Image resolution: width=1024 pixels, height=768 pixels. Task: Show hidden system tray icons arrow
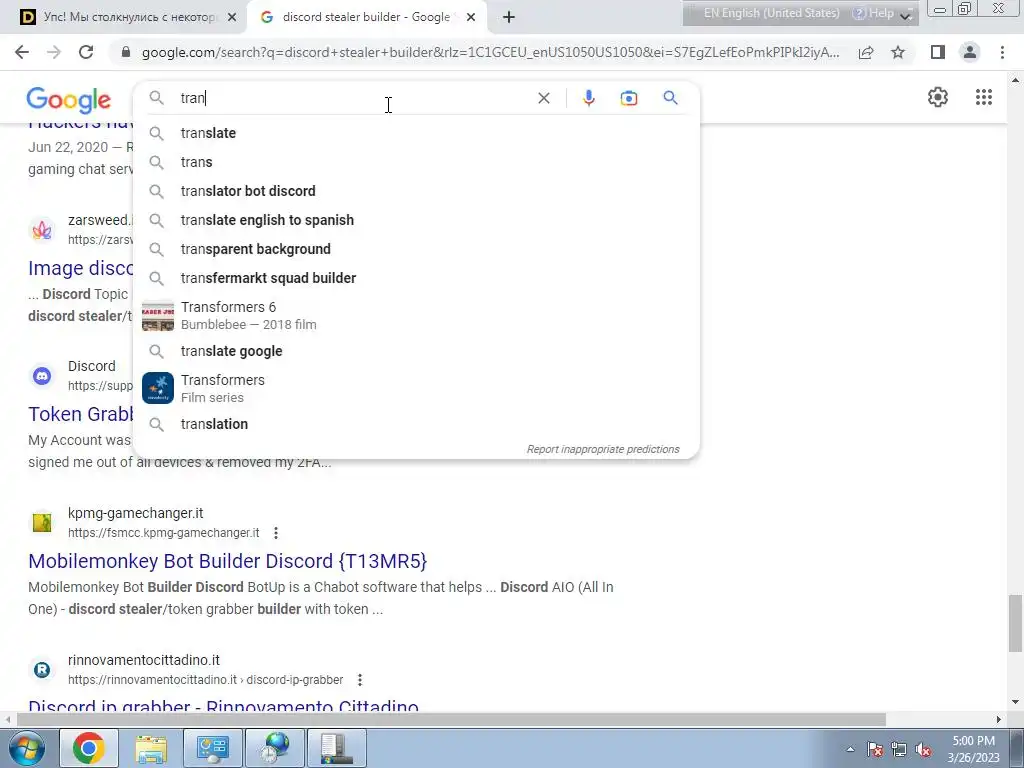[850, 749]
